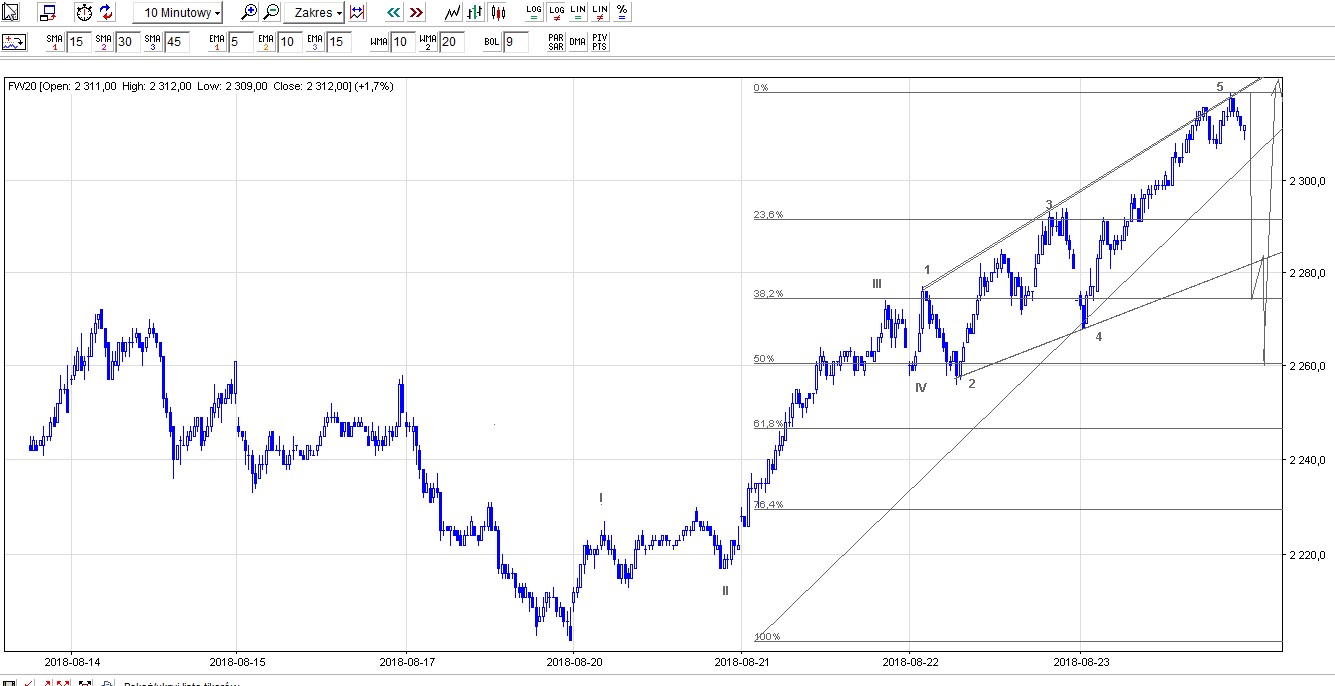Click the stopwatch timer icon
The image size is (1335, 686).
coord(84,13)
